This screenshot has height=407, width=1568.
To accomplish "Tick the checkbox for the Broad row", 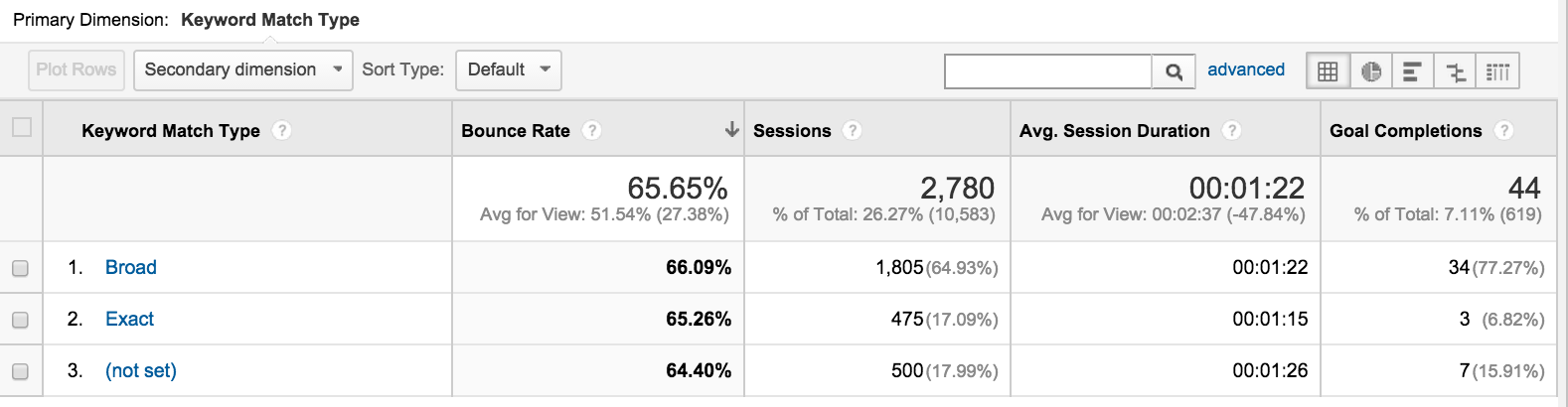I will click(20, 268).
